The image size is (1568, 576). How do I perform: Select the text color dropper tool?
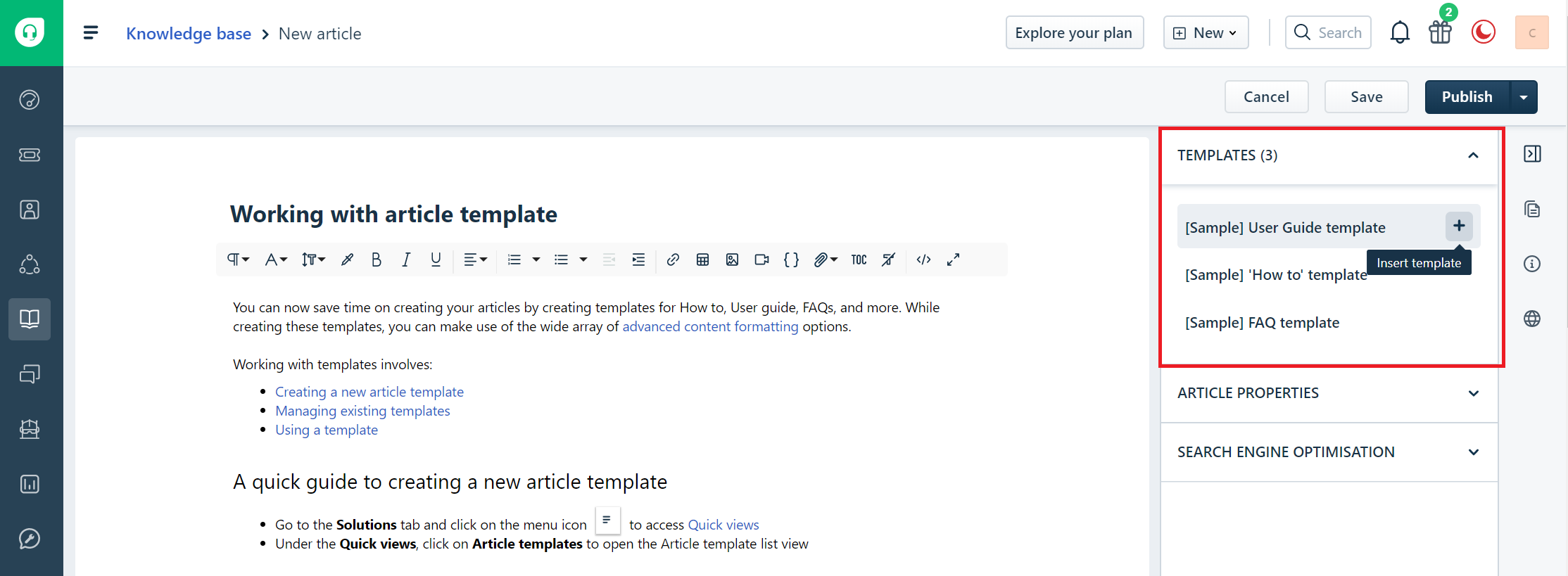[347, 260]
